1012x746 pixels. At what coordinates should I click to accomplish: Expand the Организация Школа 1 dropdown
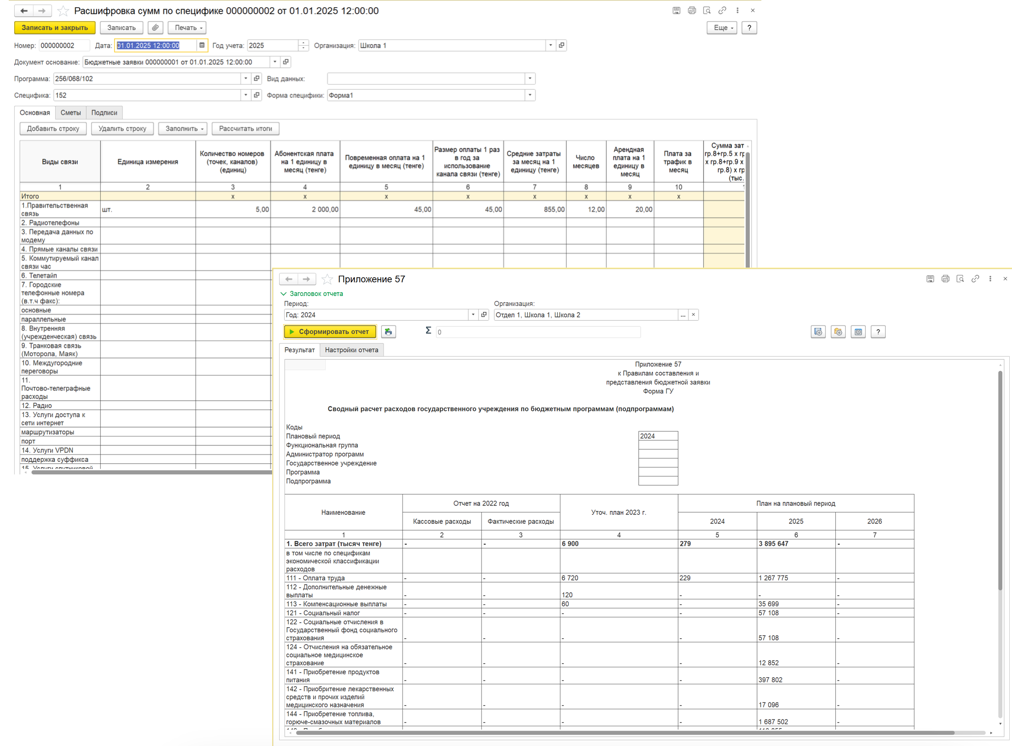(x=551, y=45)
